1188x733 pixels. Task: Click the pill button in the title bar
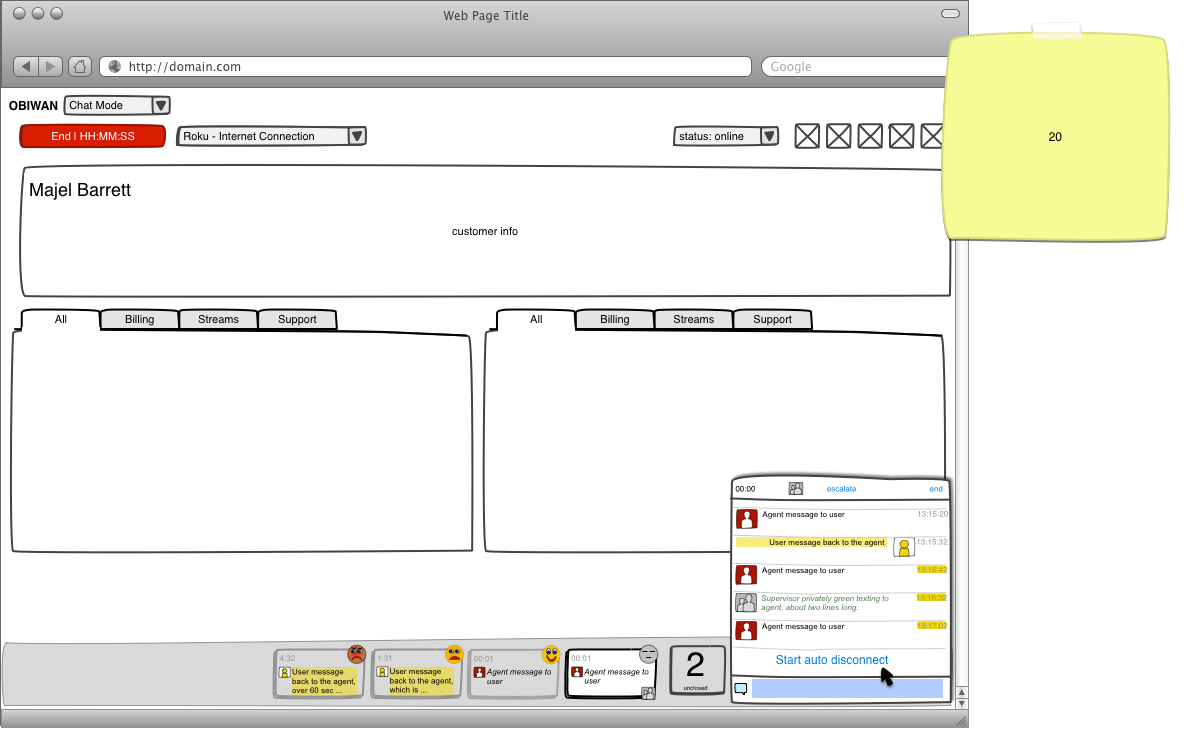point(950,14)
